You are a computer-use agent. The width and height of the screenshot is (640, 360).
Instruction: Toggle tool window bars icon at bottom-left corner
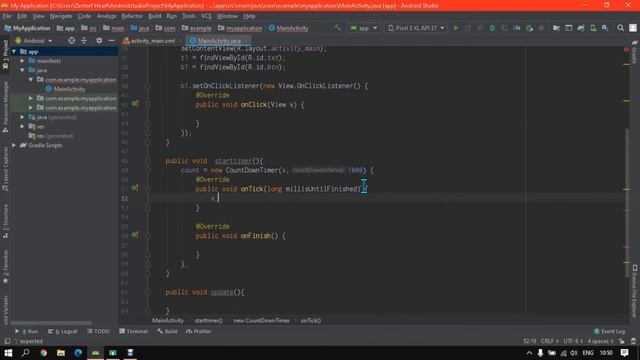tap(7, 341)
